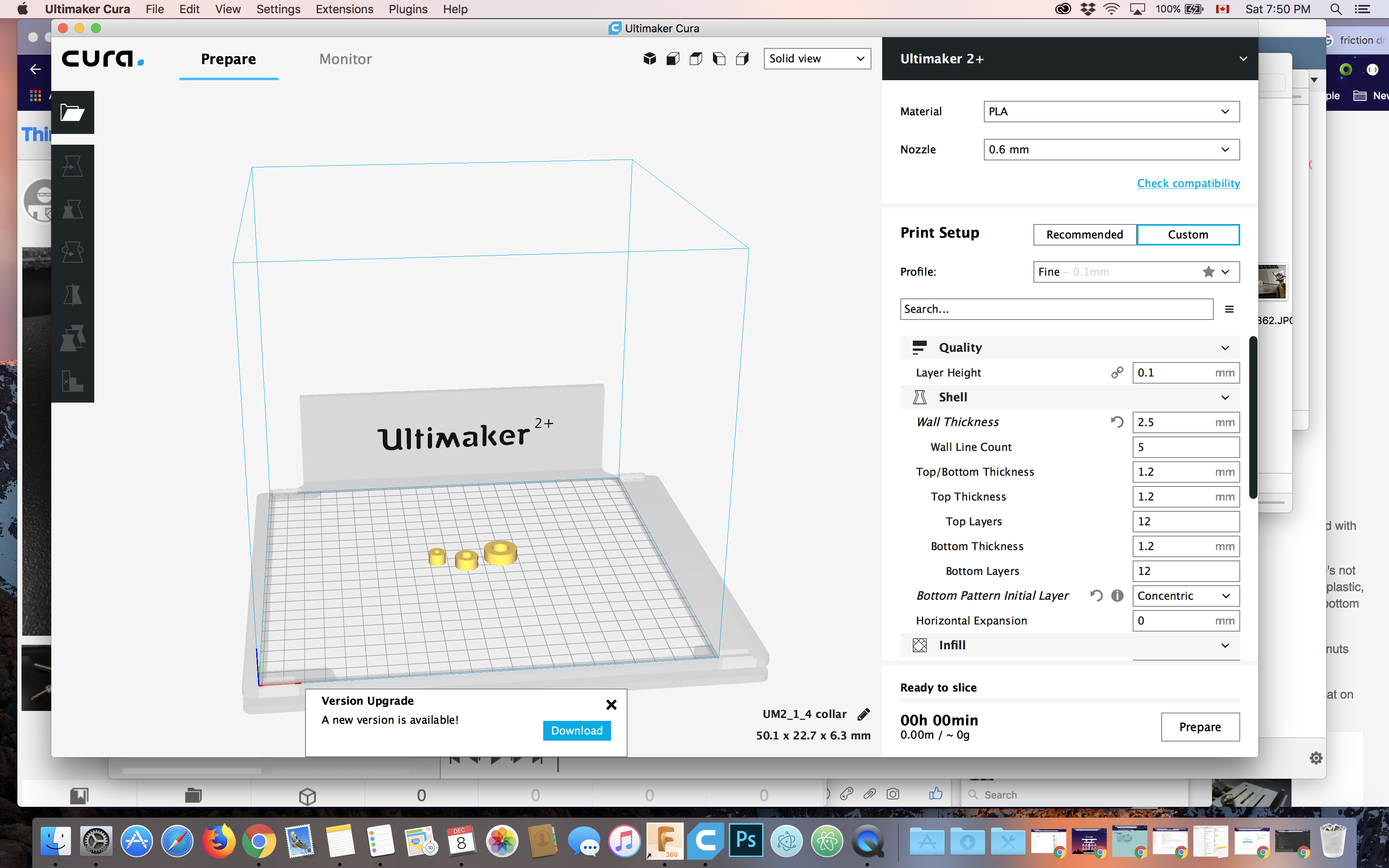Open the Settings menu

coord(278,9)
